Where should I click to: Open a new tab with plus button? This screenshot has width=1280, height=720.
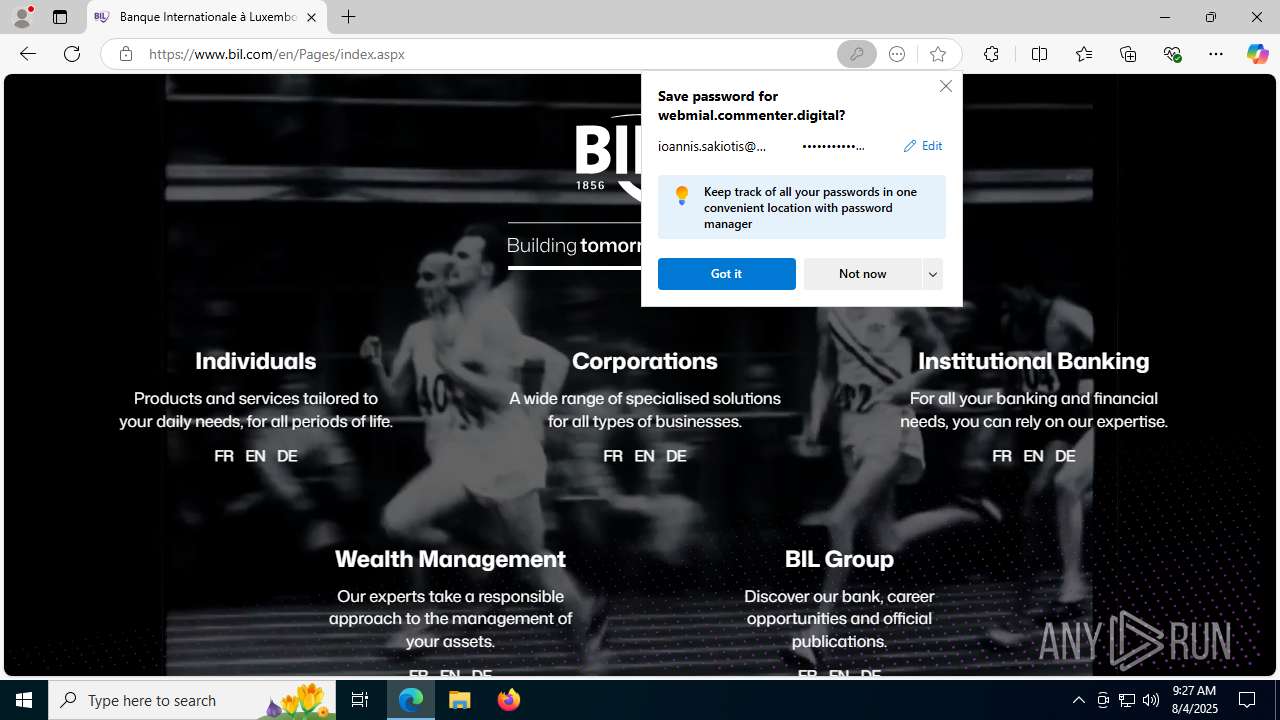pos(348,17)
